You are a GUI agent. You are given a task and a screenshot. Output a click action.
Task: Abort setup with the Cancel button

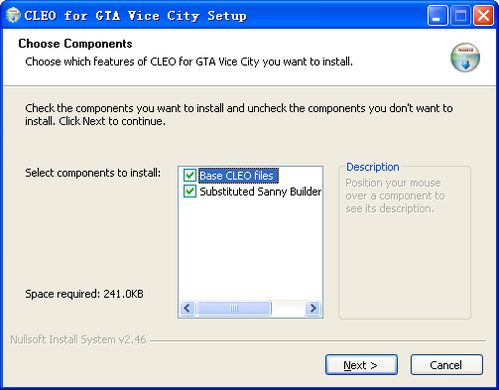coord(446,365)
